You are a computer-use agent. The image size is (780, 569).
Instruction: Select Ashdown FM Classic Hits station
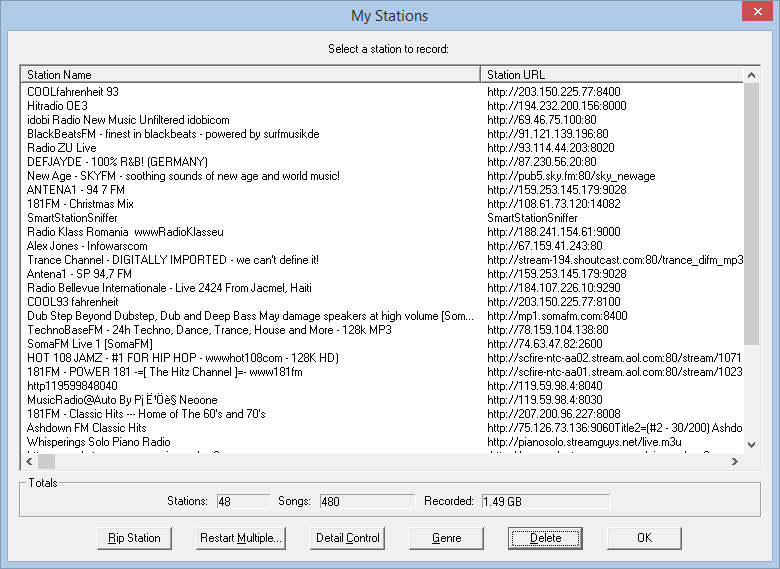point(87,428)
